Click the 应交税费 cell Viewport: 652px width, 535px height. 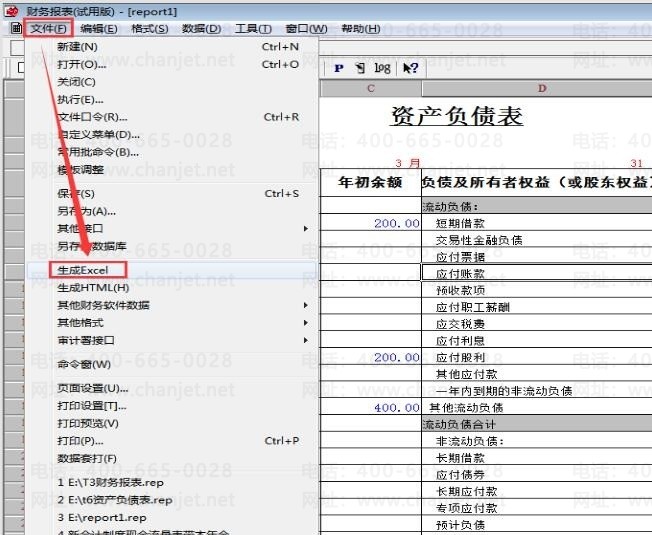pos(537,324)
